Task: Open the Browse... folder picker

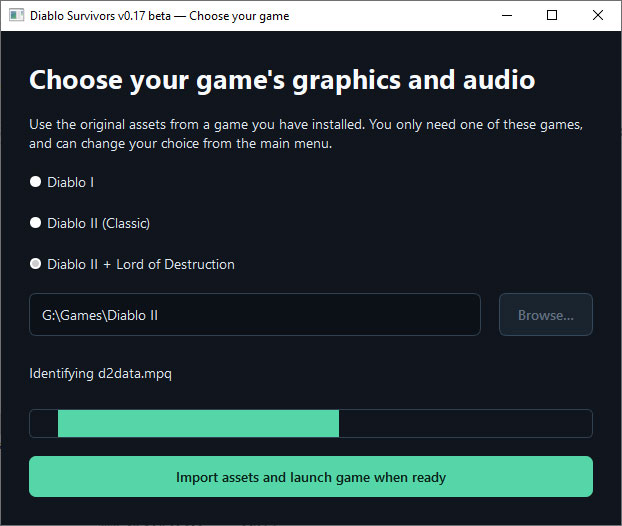Action: coord(546,315)
